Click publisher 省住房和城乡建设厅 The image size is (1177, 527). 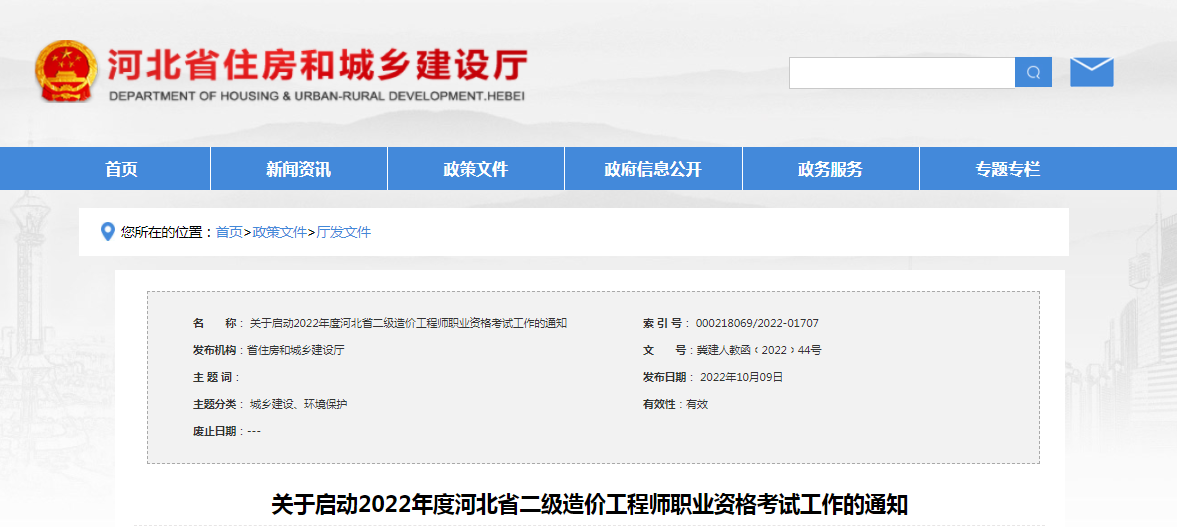[296, 351]
